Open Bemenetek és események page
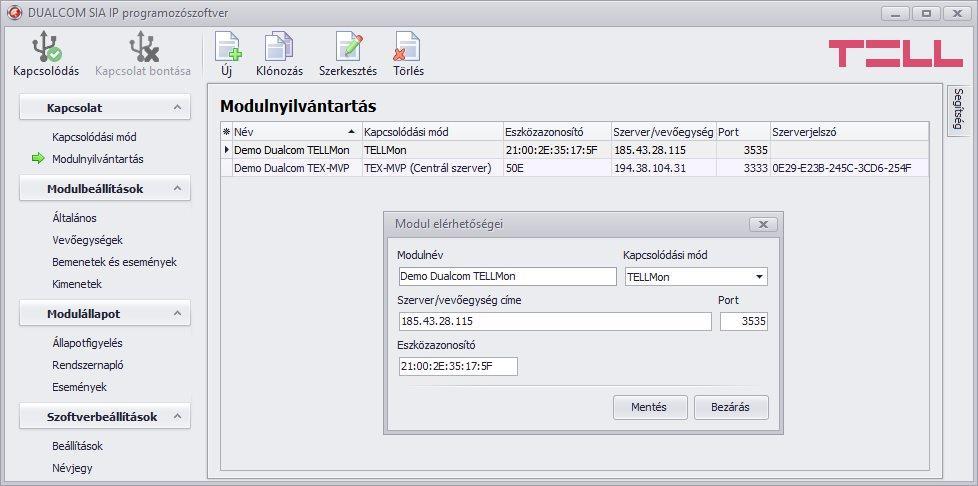The width and height of the screenshot is (978, 486). click(115, 262)
